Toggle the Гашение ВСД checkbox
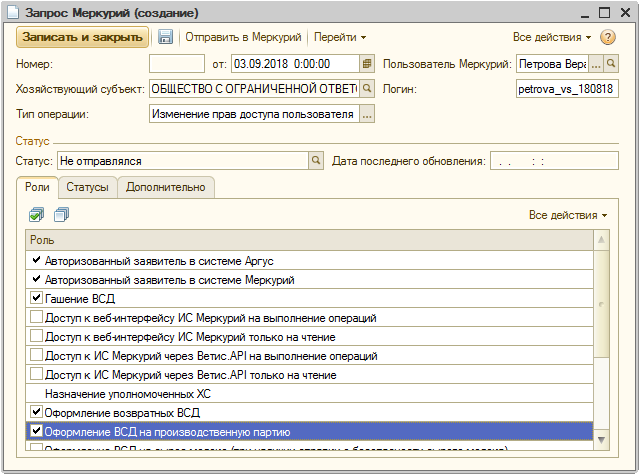Image resolution: width=639 pixels, height=474 pixels. 36,298
